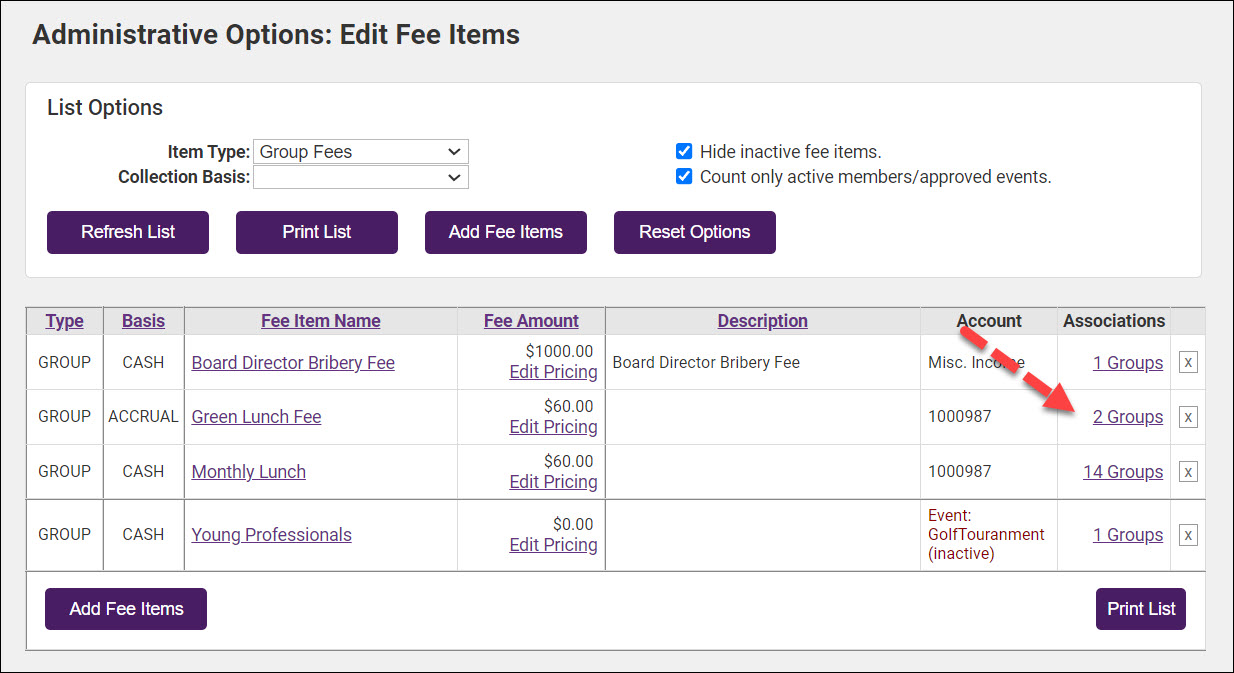Open the Green Lunch Fee item
The image size is (1234, 673).
pyautogui.click(x=256, y=417)
